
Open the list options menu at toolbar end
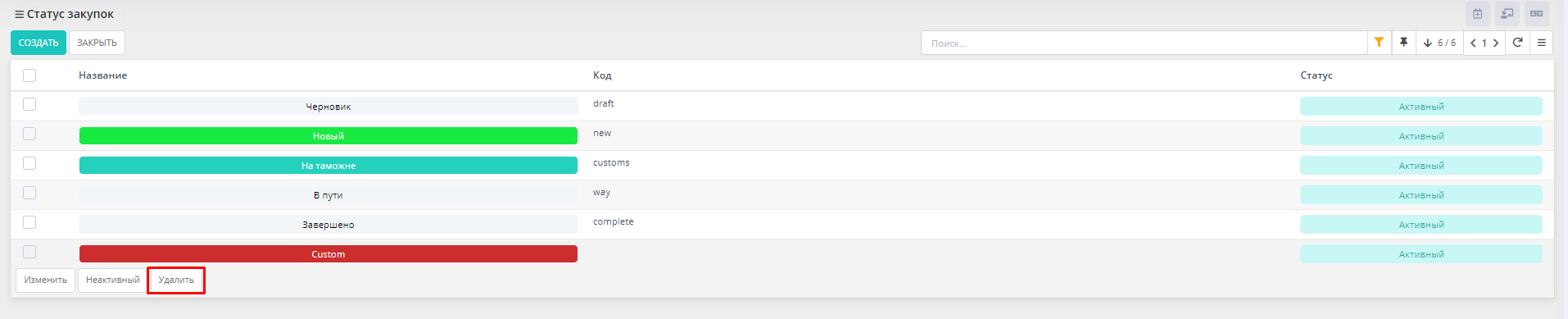1541,43
